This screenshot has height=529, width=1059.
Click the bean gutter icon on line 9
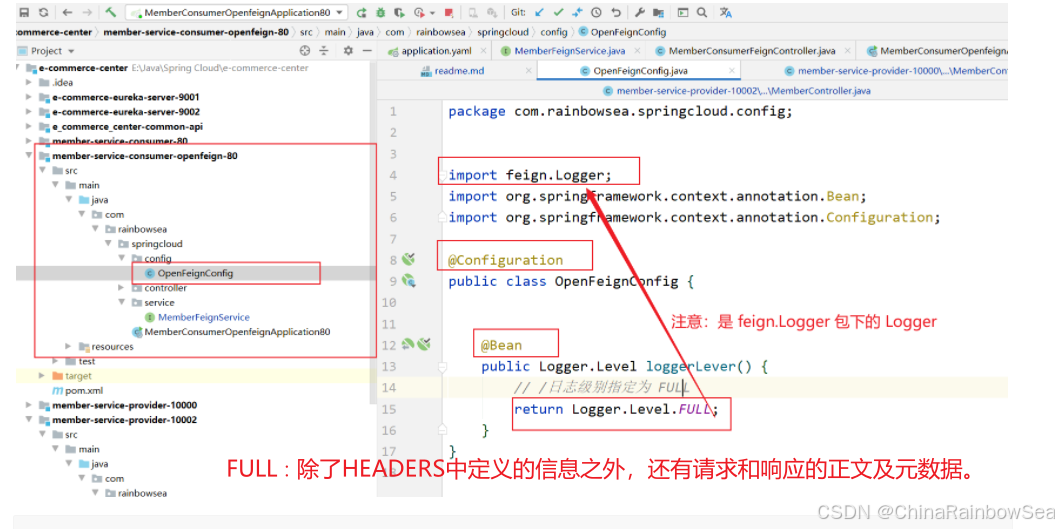point(408,281)
